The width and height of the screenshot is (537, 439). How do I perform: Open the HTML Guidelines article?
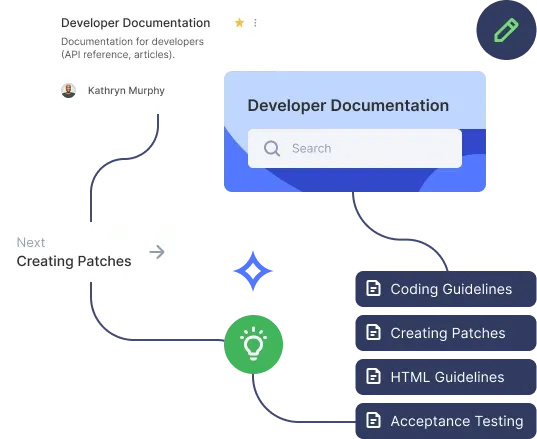pyautogui.click(x=446, y=377)
